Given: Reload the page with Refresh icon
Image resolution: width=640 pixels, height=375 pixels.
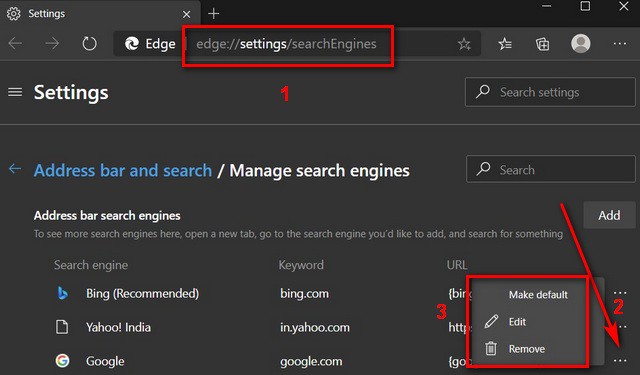Looking at the screenshot, I should (x=89, y=43).
